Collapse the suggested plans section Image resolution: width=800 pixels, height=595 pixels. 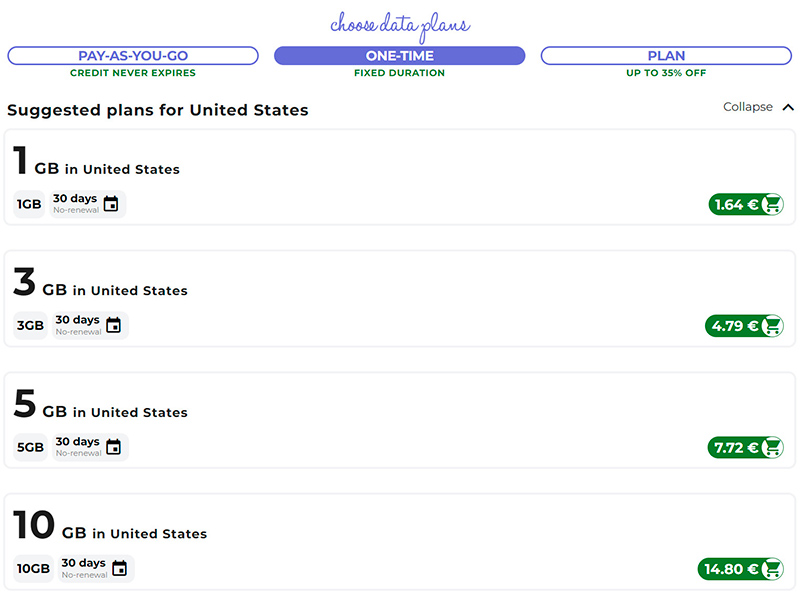coord(748,107)
